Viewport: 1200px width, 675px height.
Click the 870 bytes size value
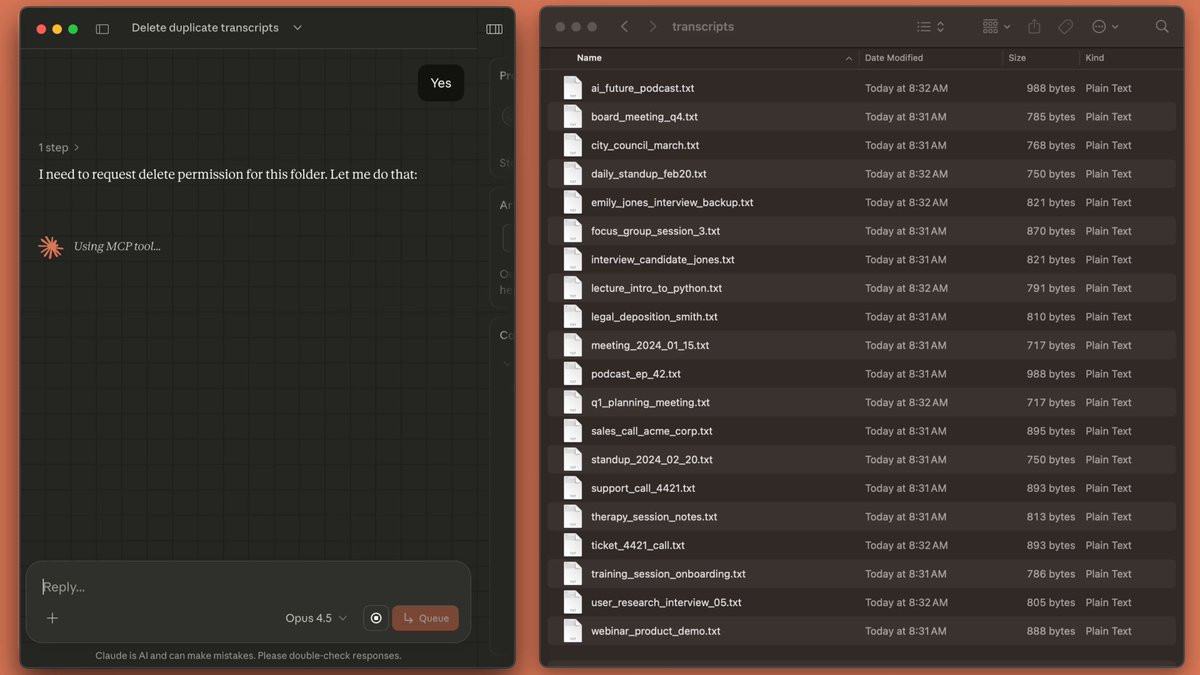[1051, 231]
